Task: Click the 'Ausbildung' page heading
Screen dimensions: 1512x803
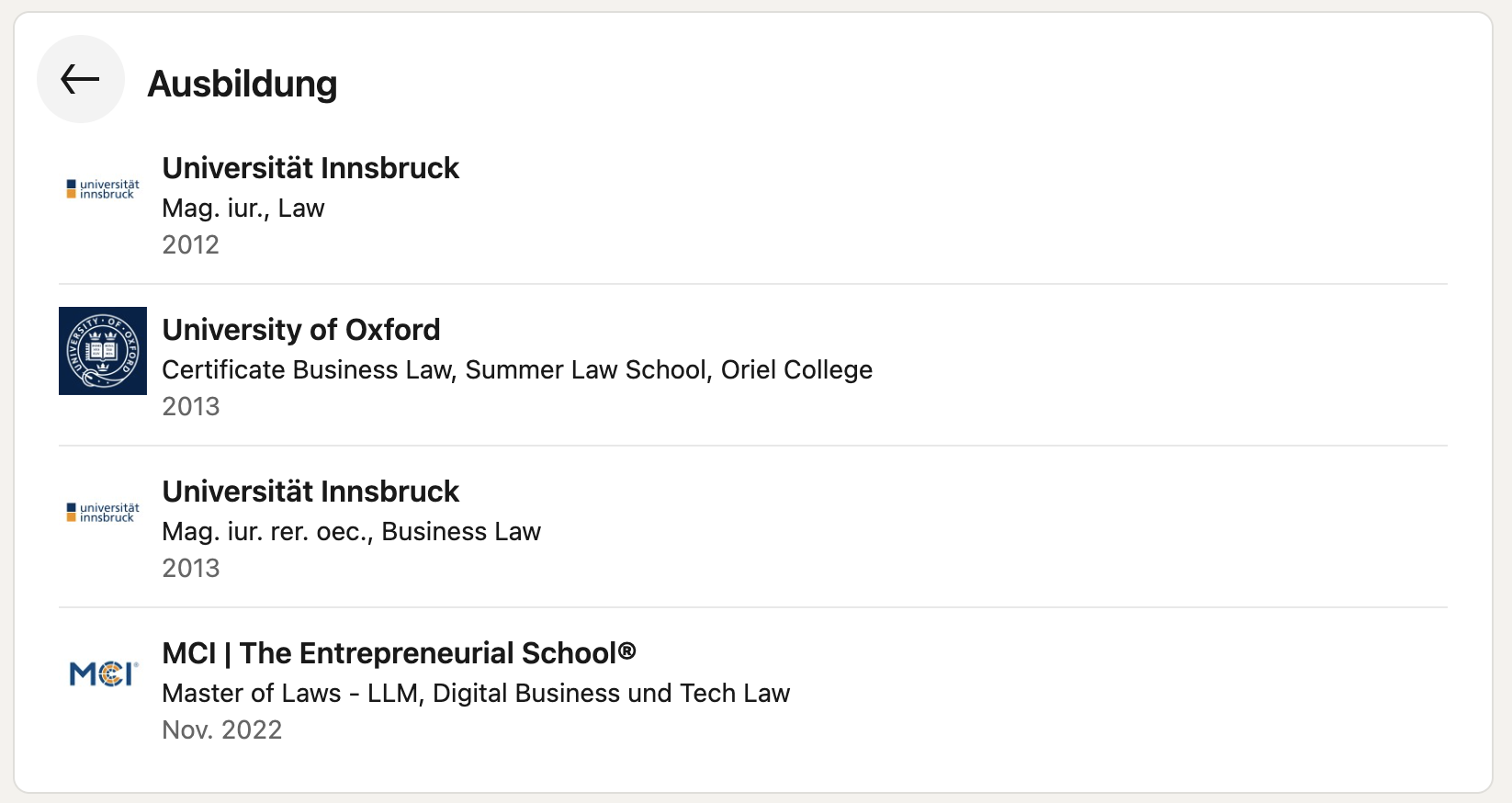Action: click(x=243, y=84)
